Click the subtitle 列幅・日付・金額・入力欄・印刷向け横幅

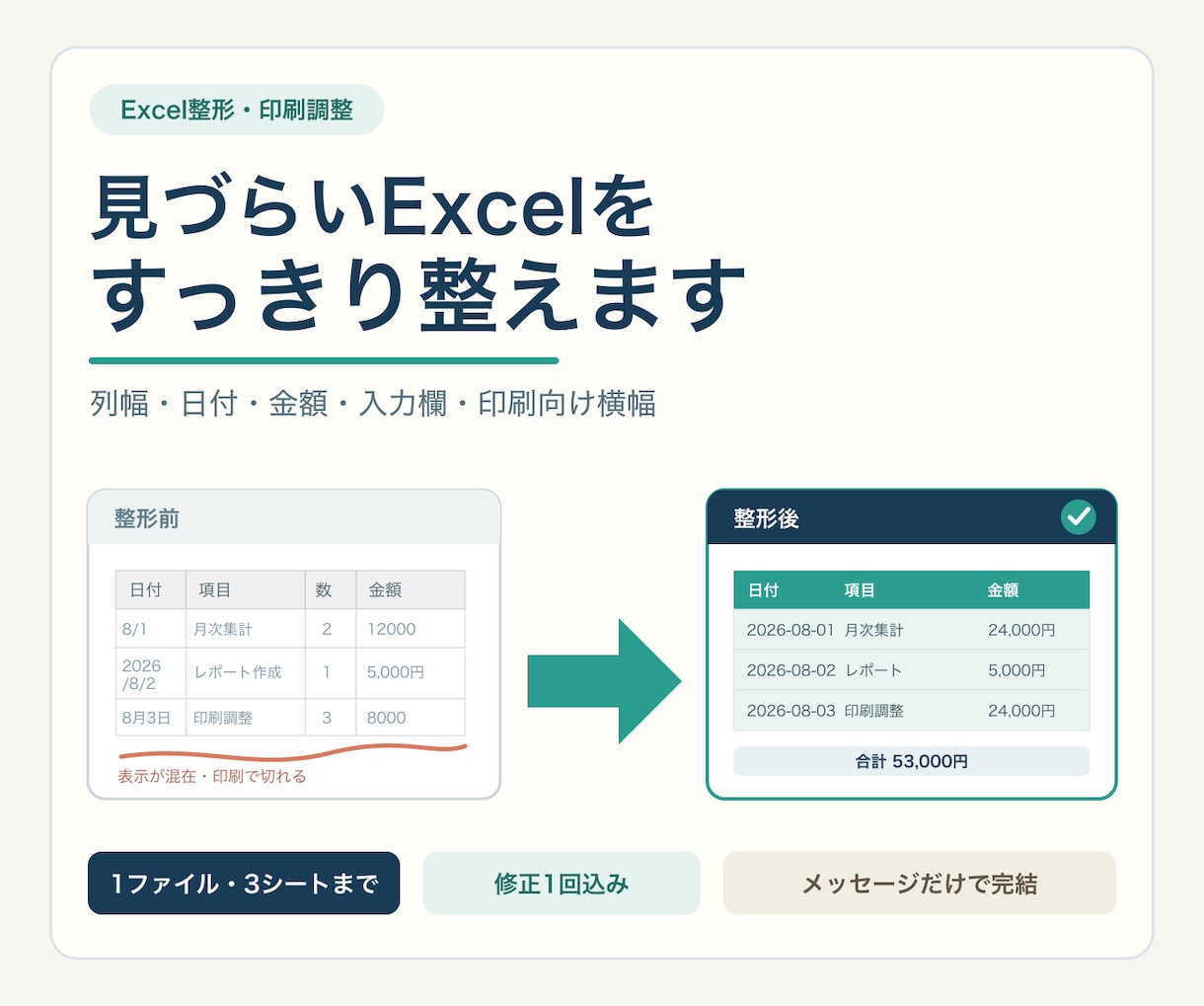(x=373, y=403)
